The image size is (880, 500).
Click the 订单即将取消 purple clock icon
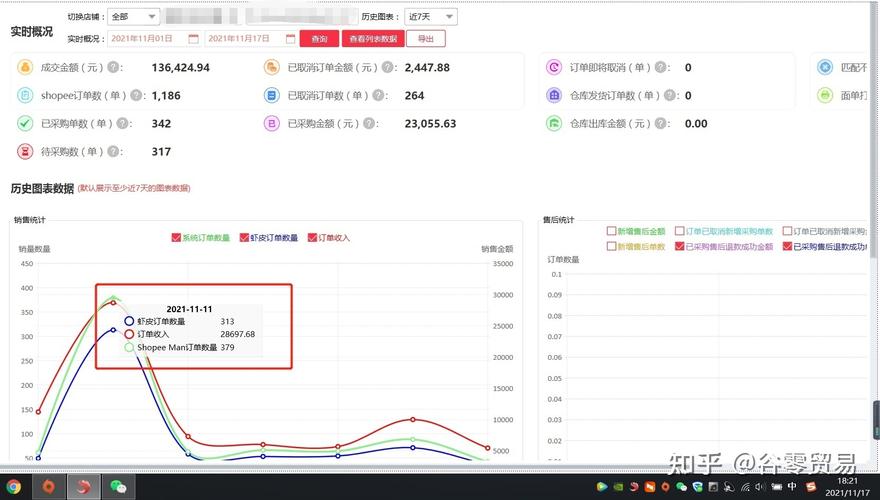pos(554,67)
